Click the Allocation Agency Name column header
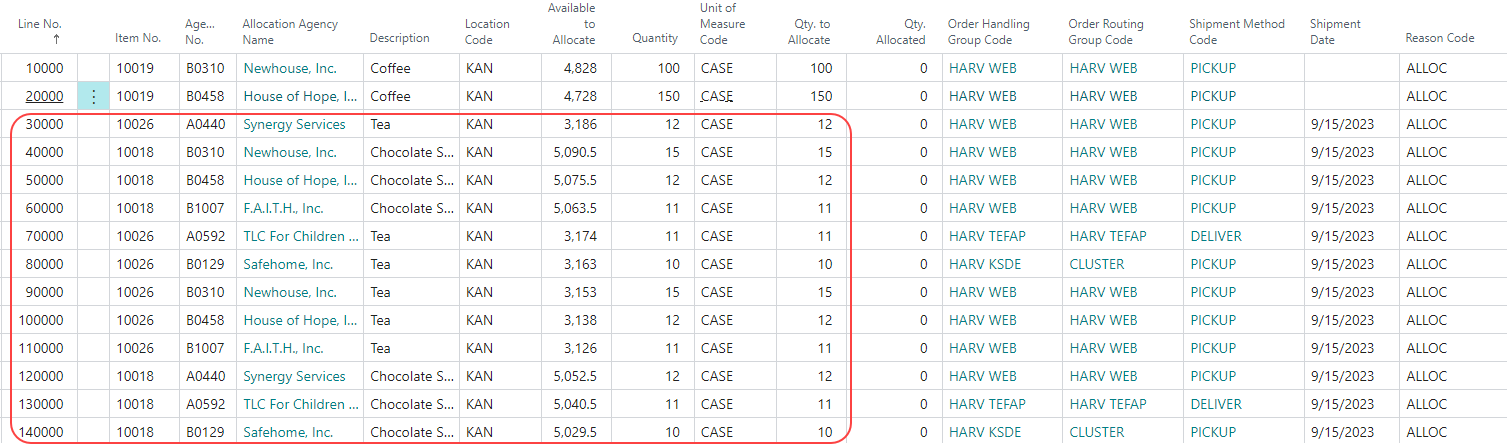 pos(290,31)
